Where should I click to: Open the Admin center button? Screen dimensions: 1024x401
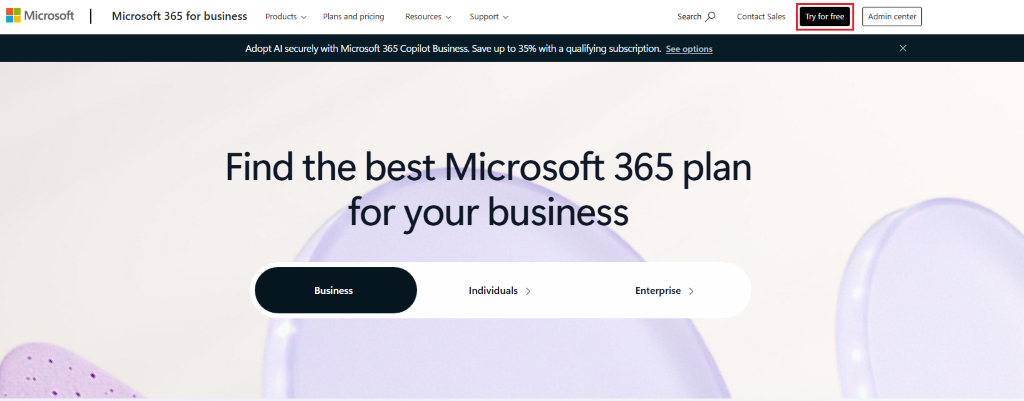pos(891,16)
